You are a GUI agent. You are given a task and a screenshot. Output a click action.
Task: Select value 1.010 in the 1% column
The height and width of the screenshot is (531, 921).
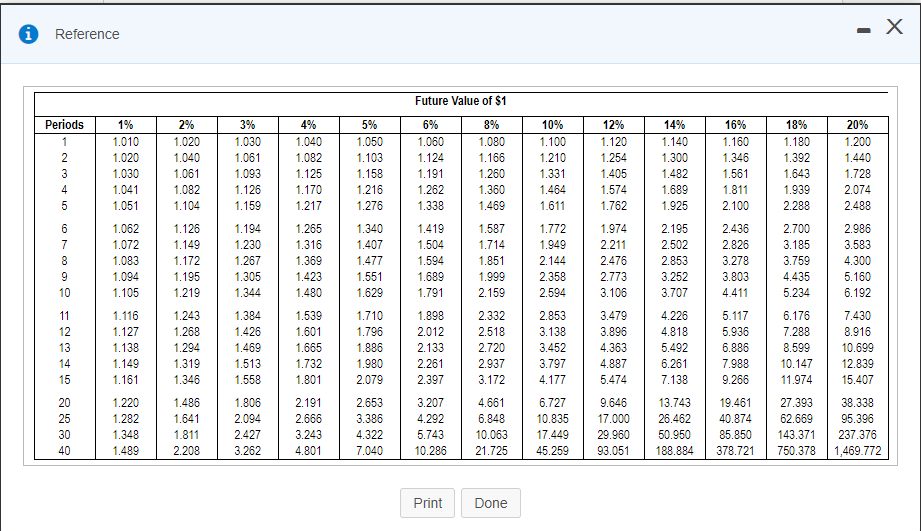click(125, 142)
